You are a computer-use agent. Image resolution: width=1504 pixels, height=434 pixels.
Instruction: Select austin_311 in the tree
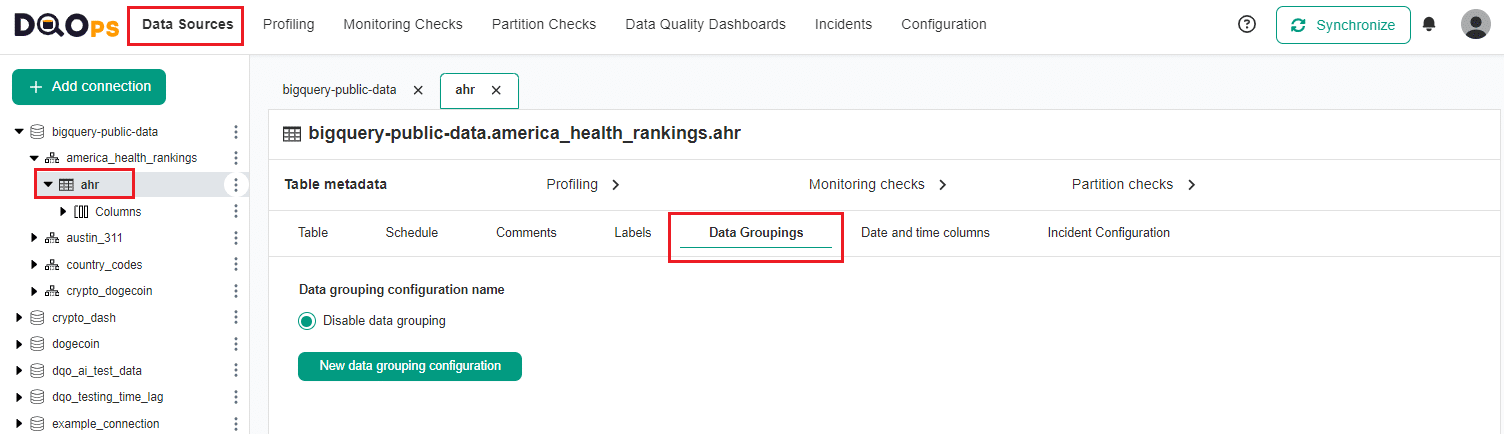point(95,238)
